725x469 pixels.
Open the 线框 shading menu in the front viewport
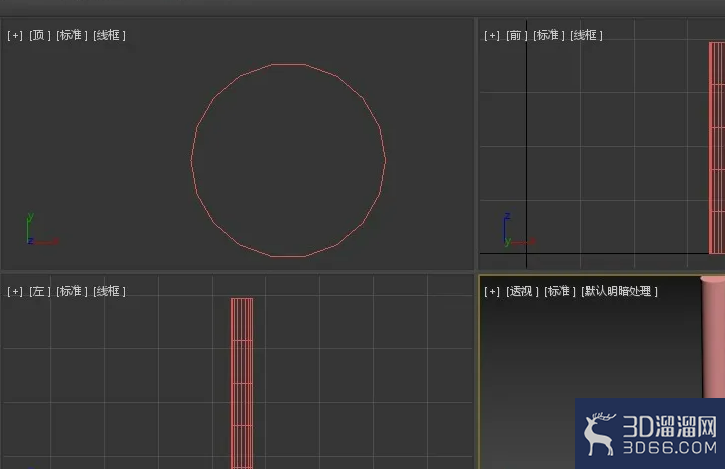click(x=586, y=35)
